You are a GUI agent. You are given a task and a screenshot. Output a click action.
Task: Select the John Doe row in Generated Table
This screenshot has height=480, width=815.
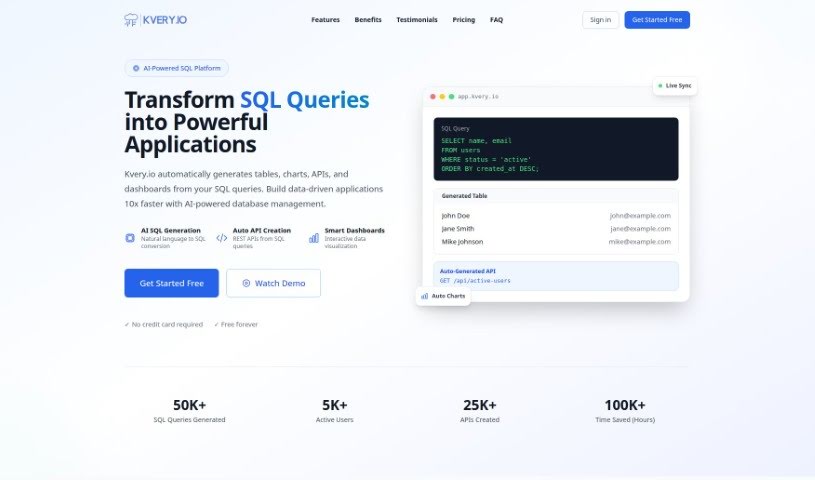tap(555, 215)
